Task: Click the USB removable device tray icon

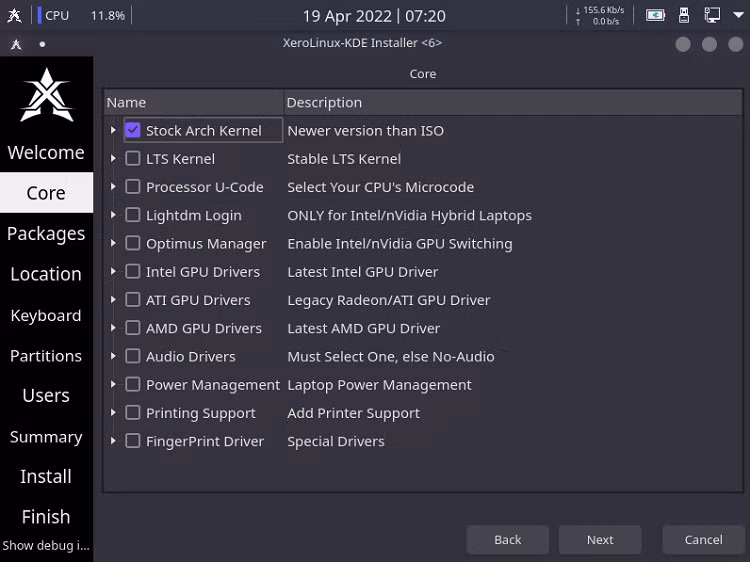Action: [684, 15]
